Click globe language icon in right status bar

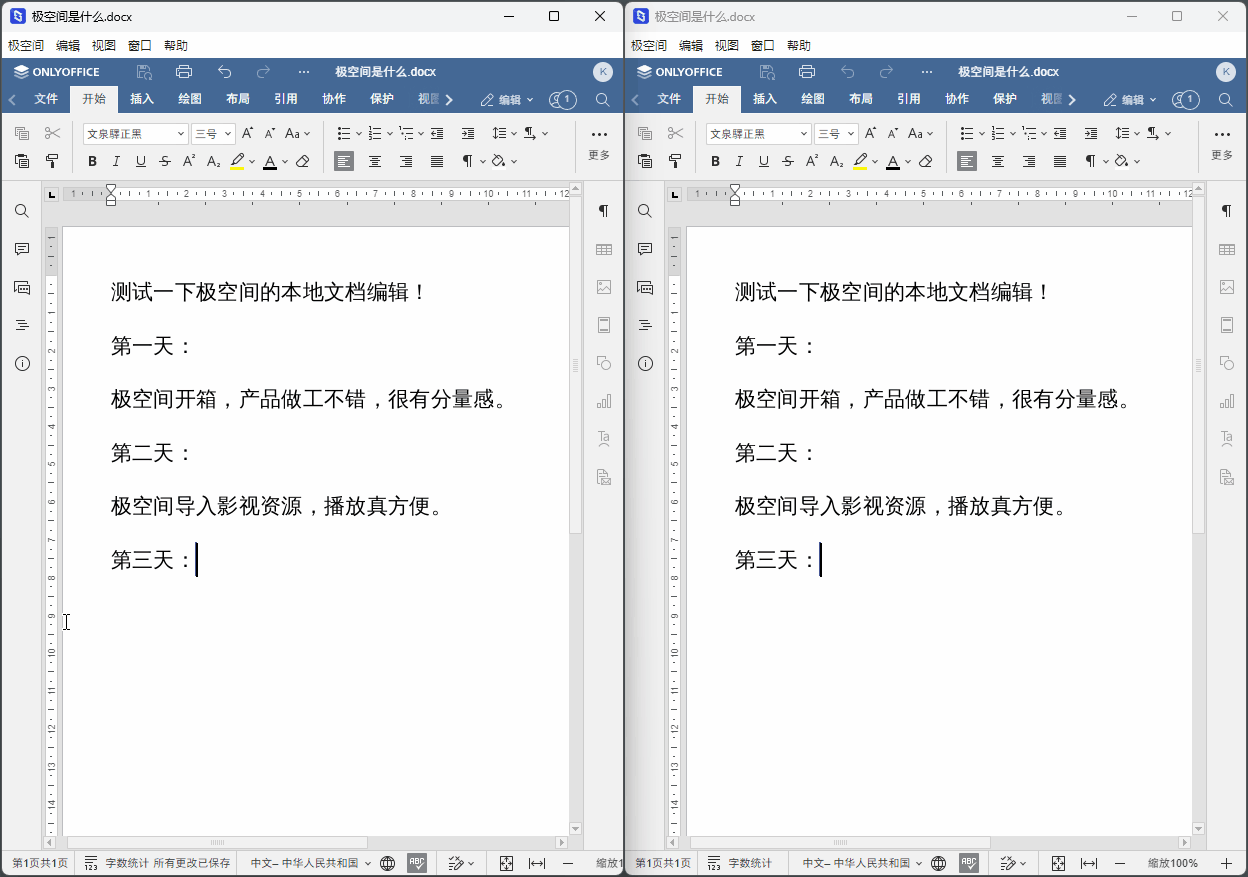939,863
